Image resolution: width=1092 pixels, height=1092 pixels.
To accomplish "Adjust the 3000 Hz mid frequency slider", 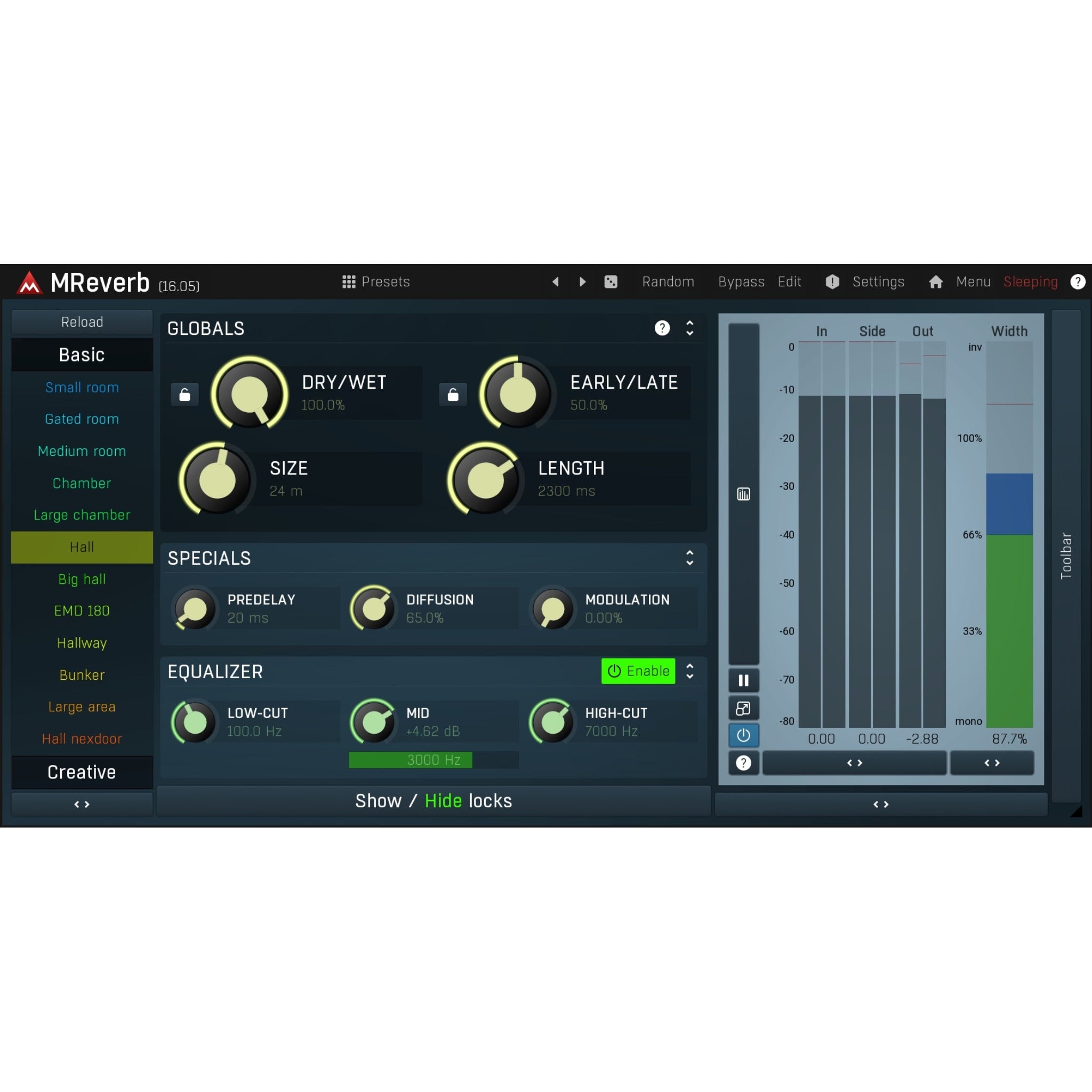I will tap(433, 760).
